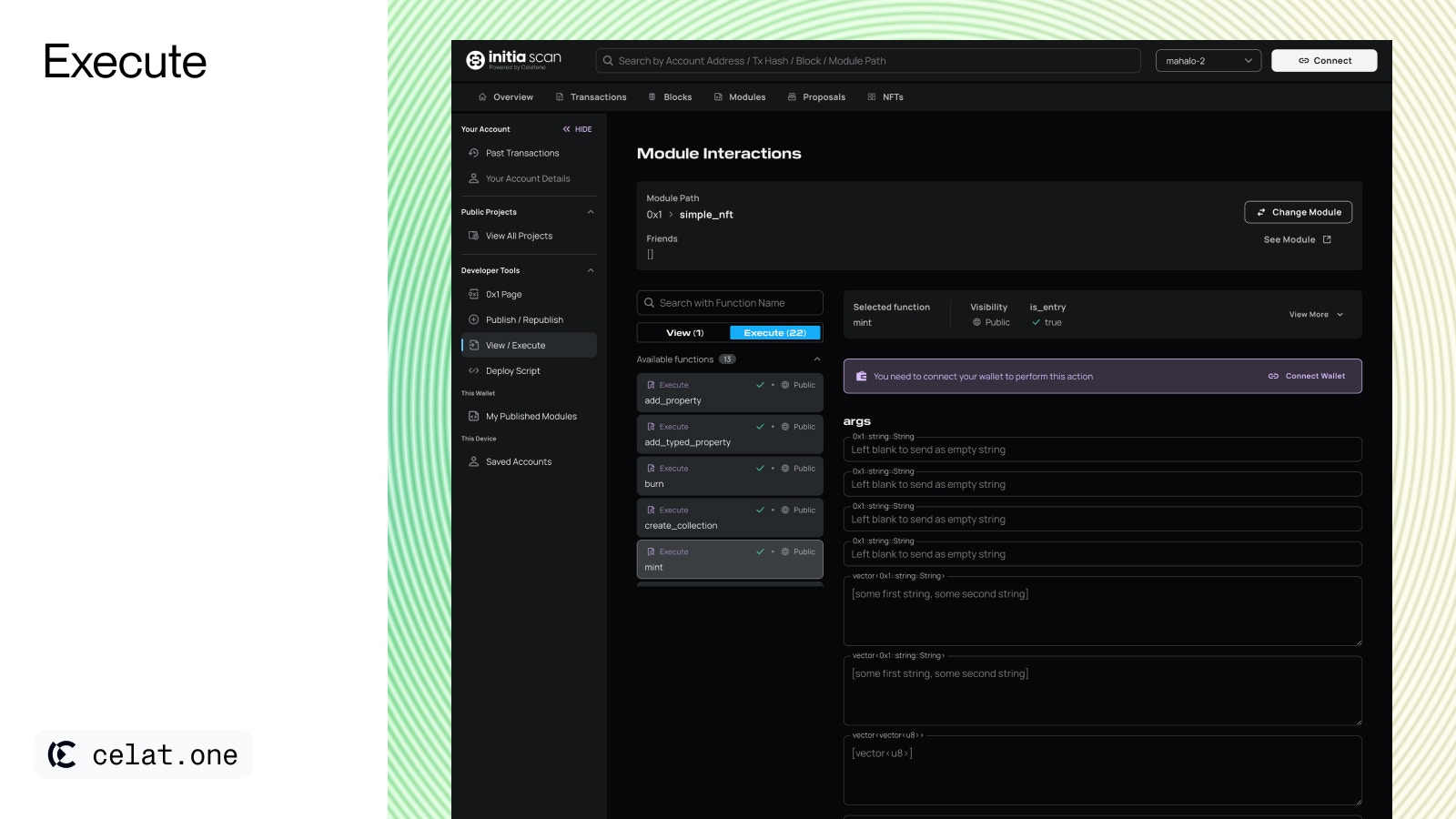Open Your Account Details in sidebar
Image resolution: width=1456 pixels, height=819 pixels.
[x=527, y=178]
